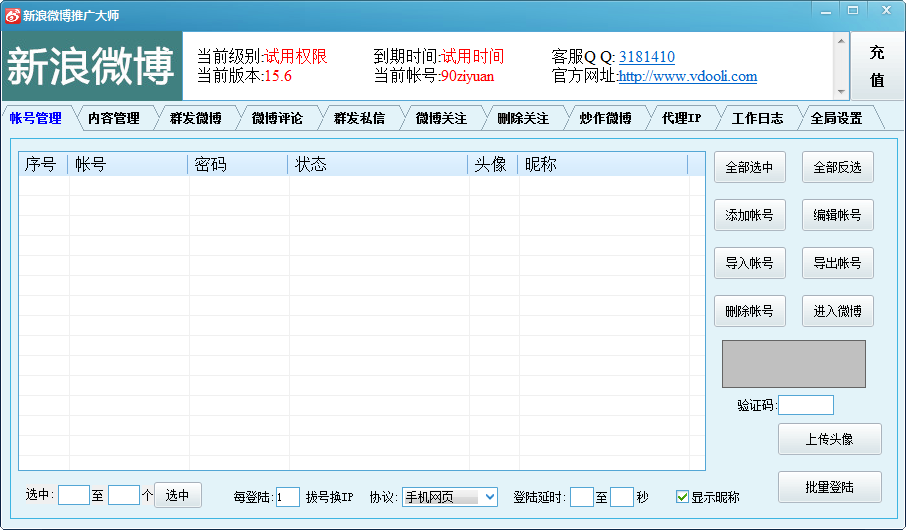This screenshot has width=906, height=530.
Task: Open the 微博关注 tab
Action: (441, 118)
